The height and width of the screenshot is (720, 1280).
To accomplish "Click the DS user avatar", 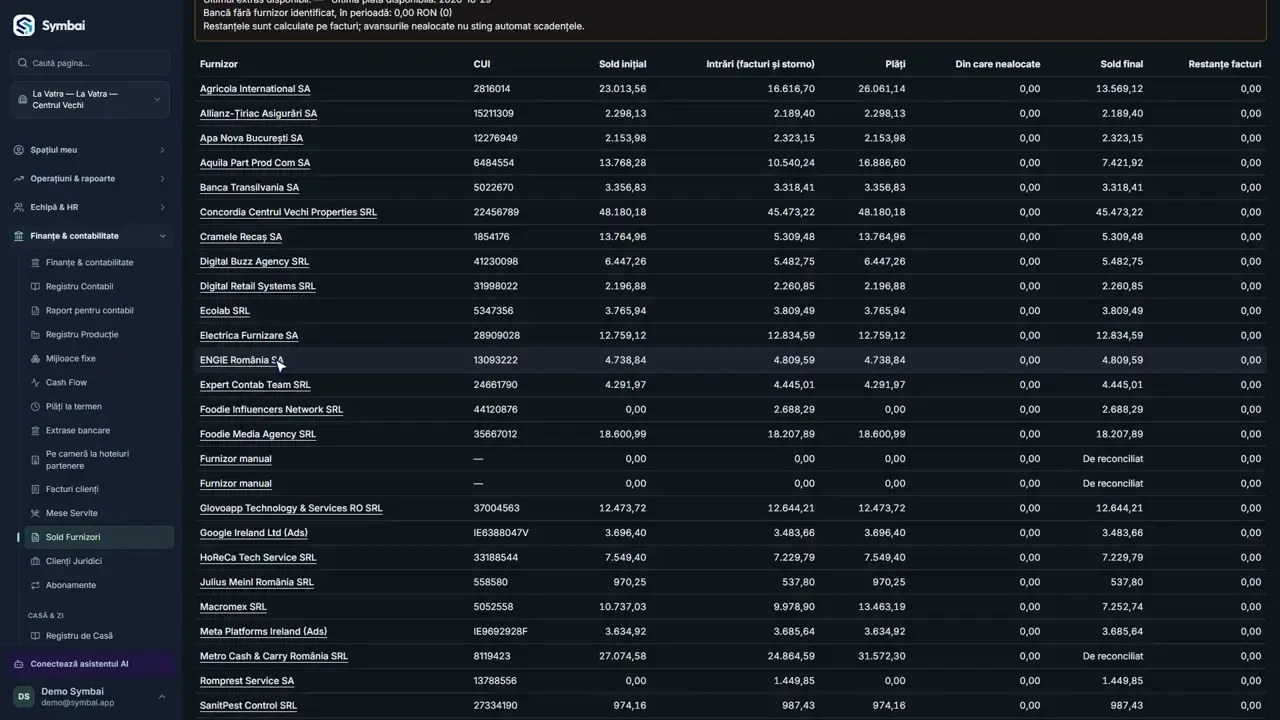I will (x=23, y=696).
